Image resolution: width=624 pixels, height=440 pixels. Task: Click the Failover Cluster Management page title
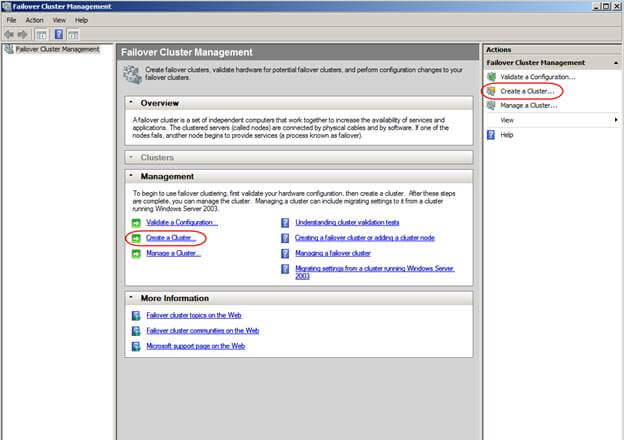(187, 53)
